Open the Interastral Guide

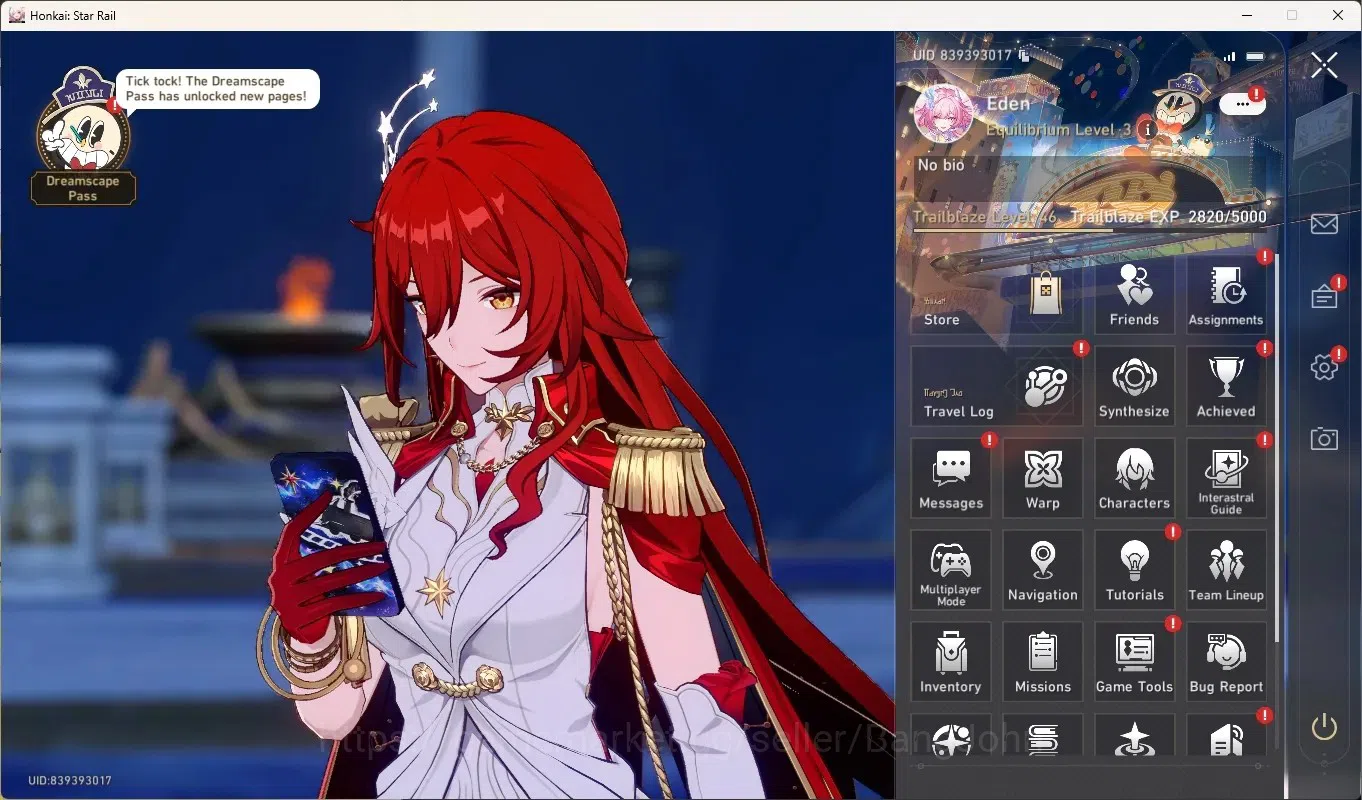(x=1226, y=478)
